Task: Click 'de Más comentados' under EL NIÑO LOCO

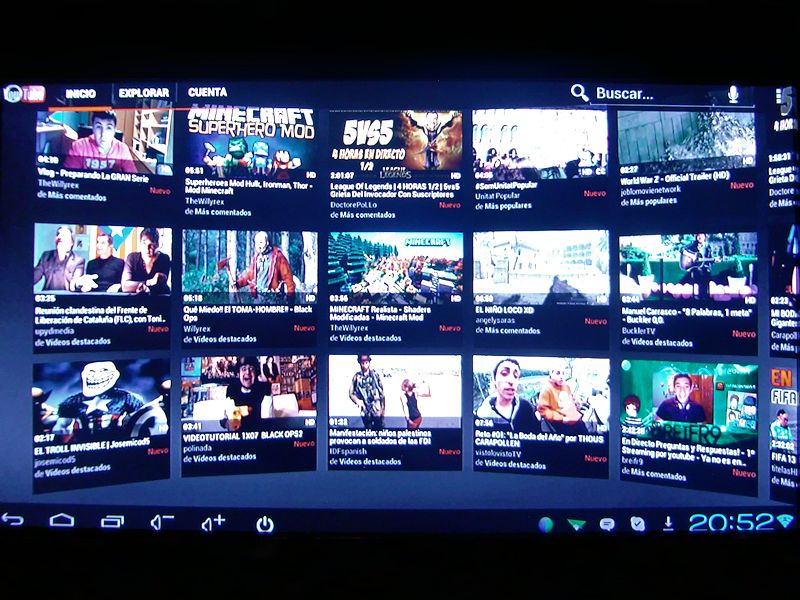Action: point(508,331)
